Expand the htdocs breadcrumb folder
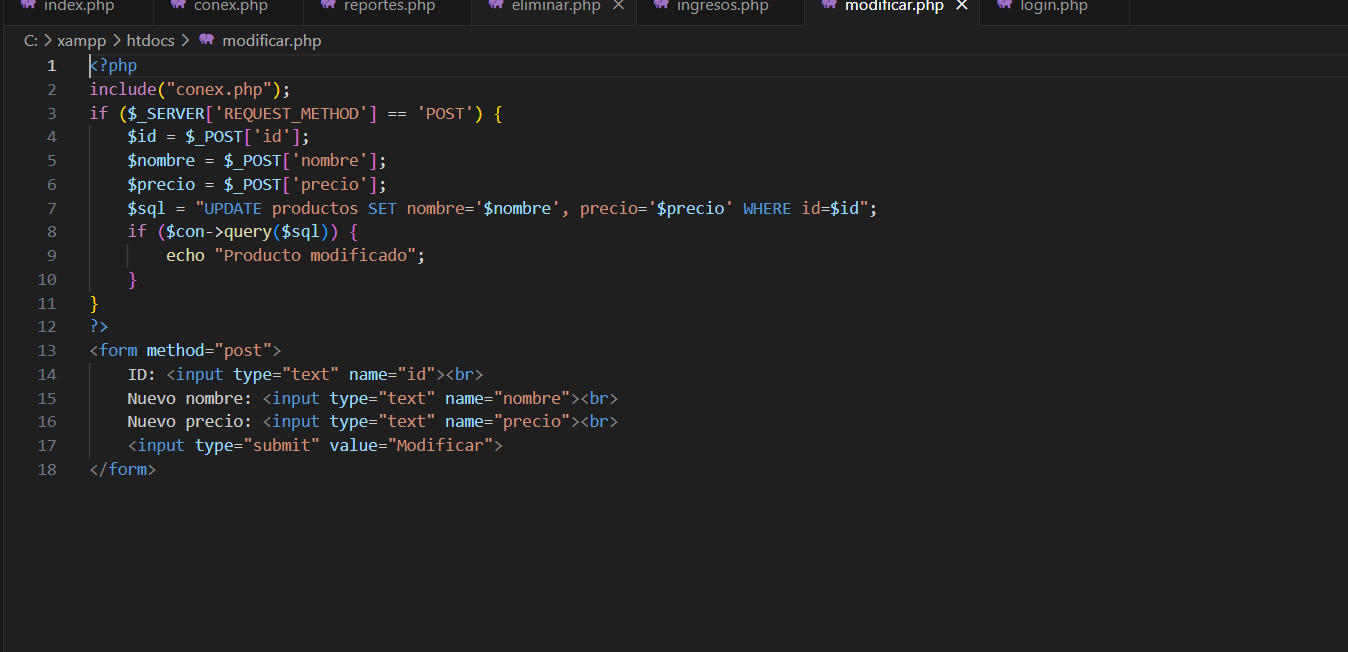Viewport: 1348px width, 652px height. [150, 41]
